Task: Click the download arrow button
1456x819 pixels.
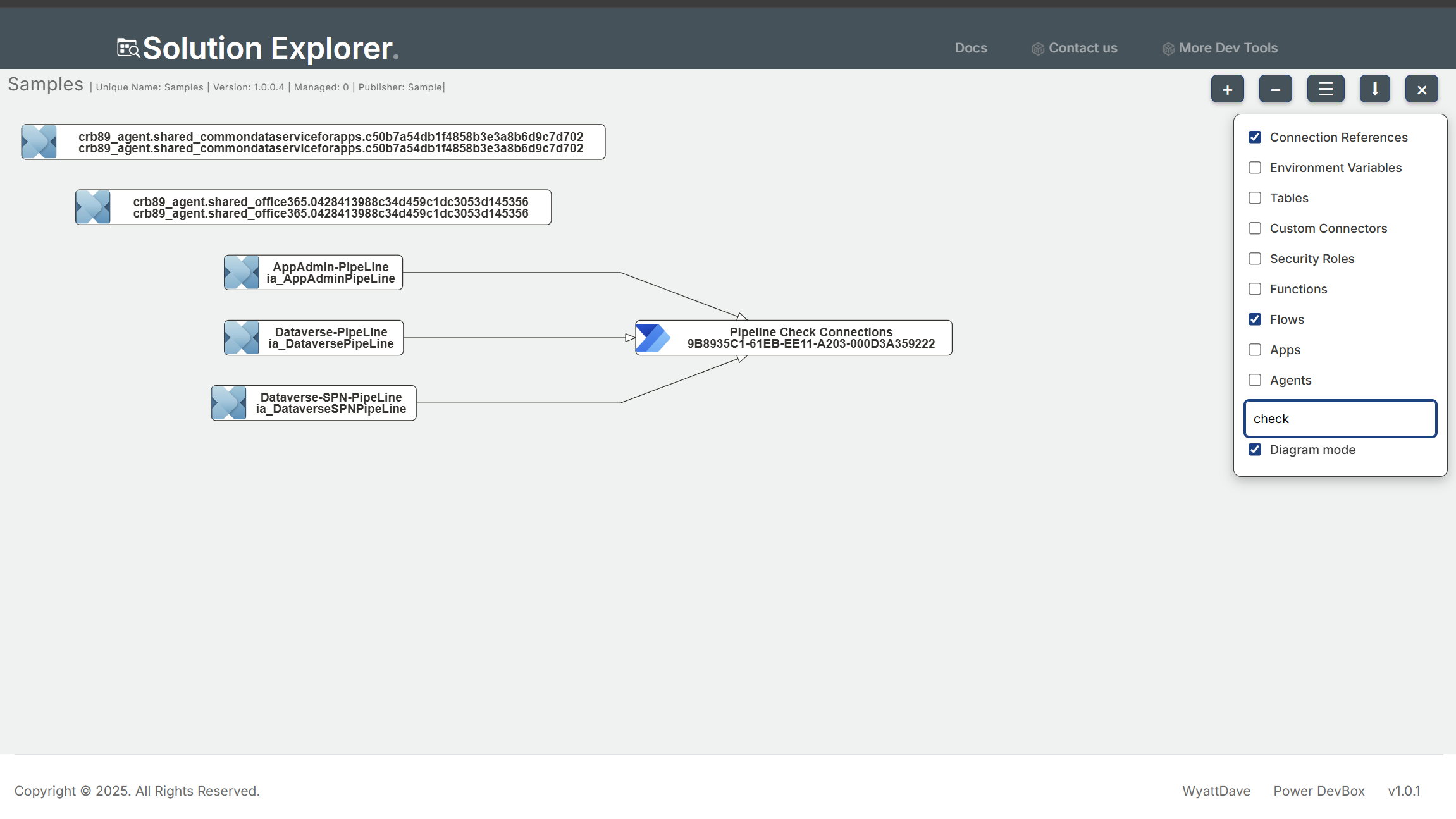Action: point(1374,89)
